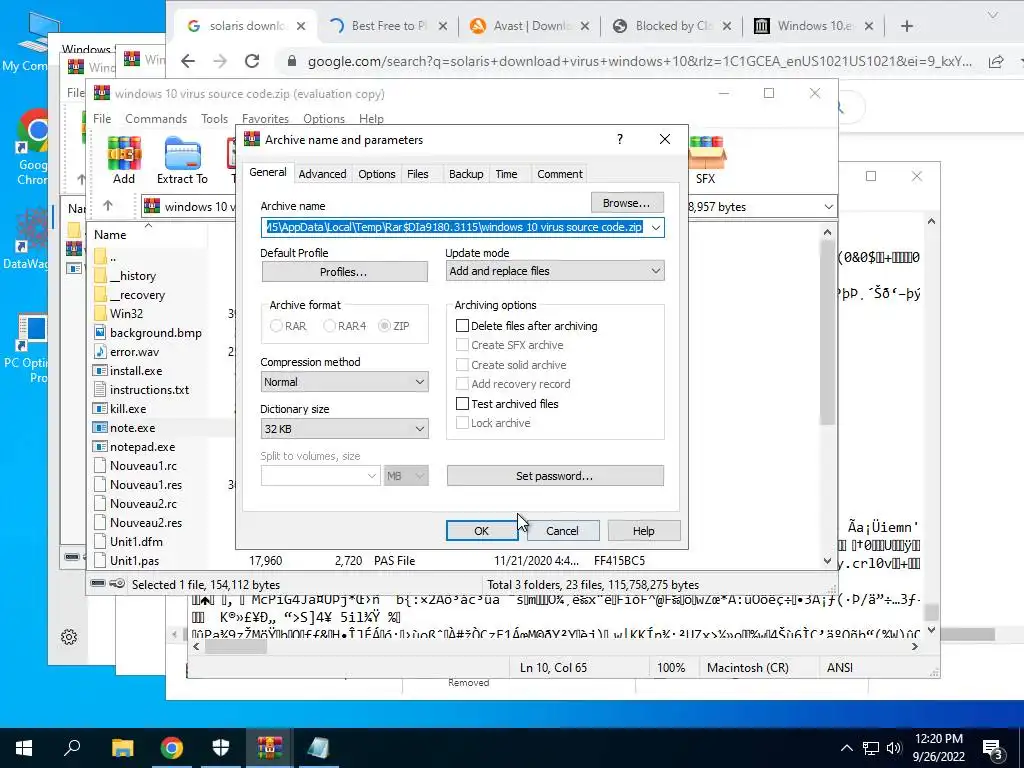Click the dialog question mark help icon
Viewport: 1024px width, 768px height.
pyautogui.click(x=619, y=139)
